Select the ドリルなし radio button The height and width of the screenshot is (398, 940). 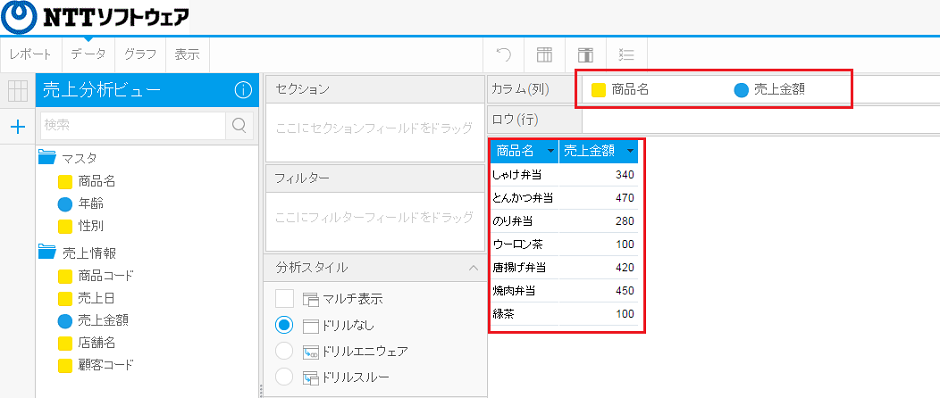tap(284, 325)
